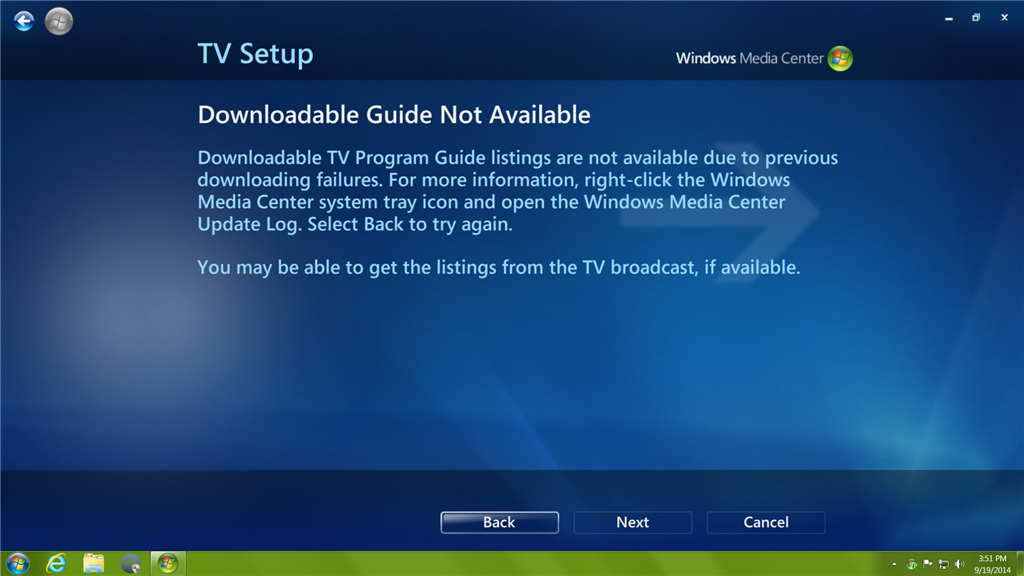Open the Media Center start menu orb
Image resolution: width=1024 pixels, height=576 pixels.
tap(59, 21)
